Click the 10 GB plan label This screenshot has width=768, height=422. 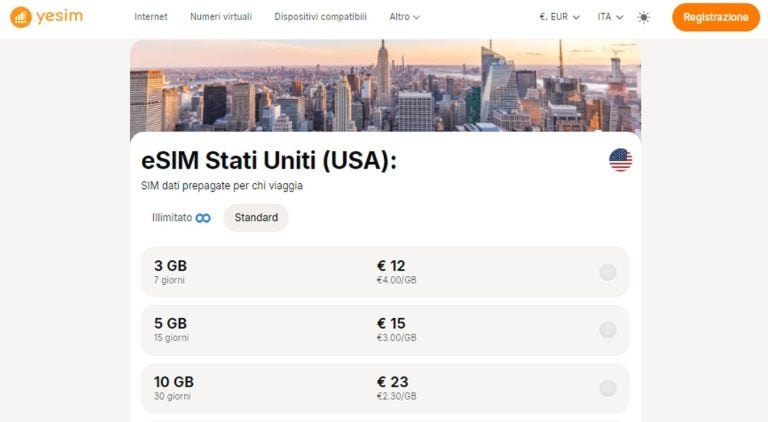(174, 382)
